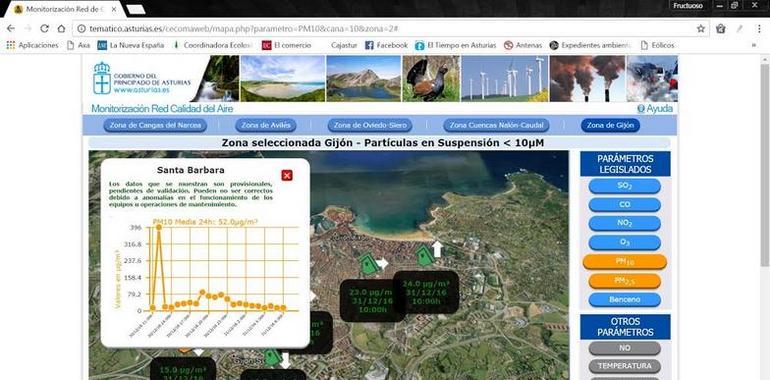
Task: Open El comercio bookmark
Action: click(287, 45)
